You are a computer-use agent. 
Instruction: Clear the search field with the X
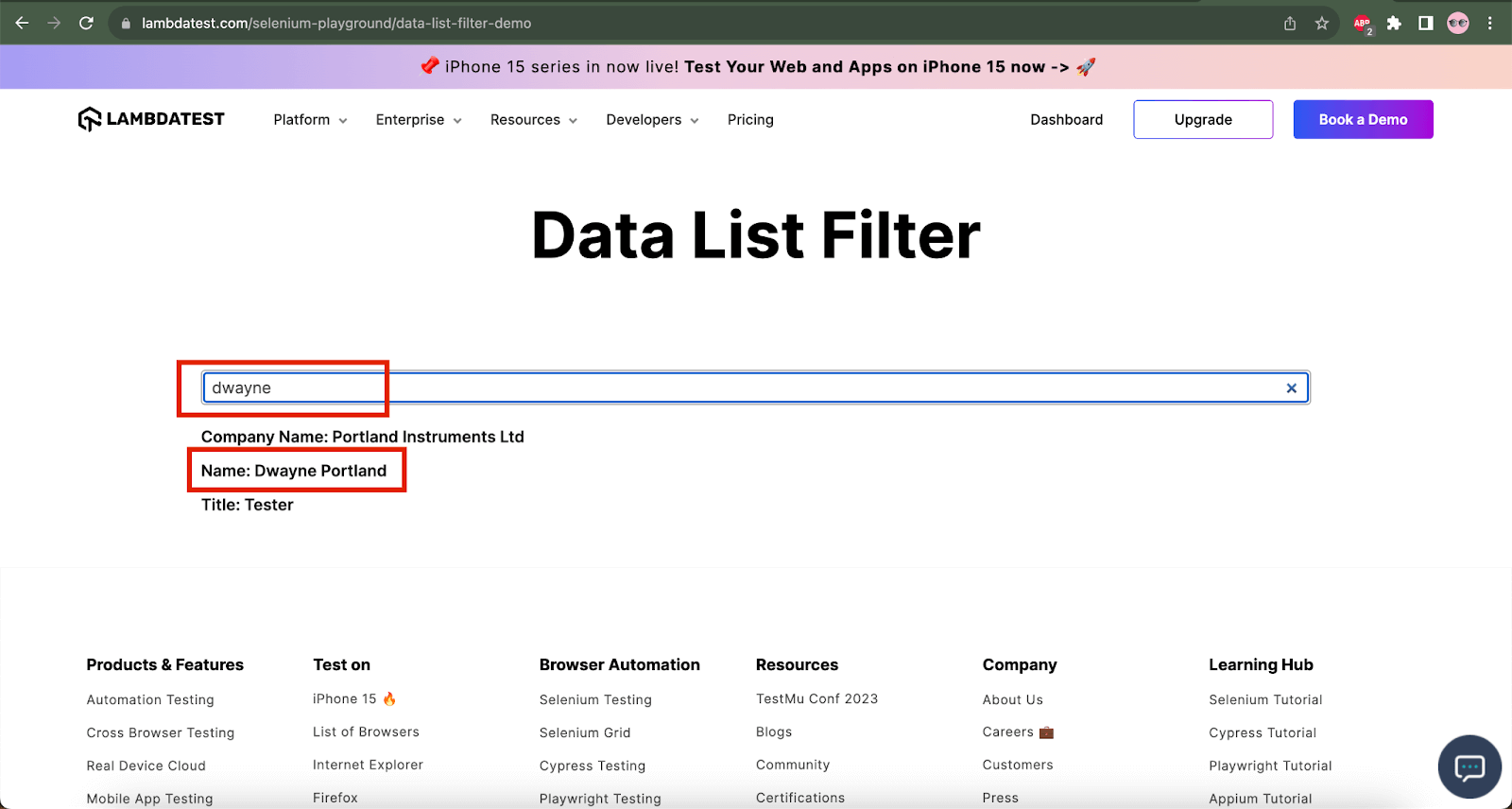(x=1291, y=388)
